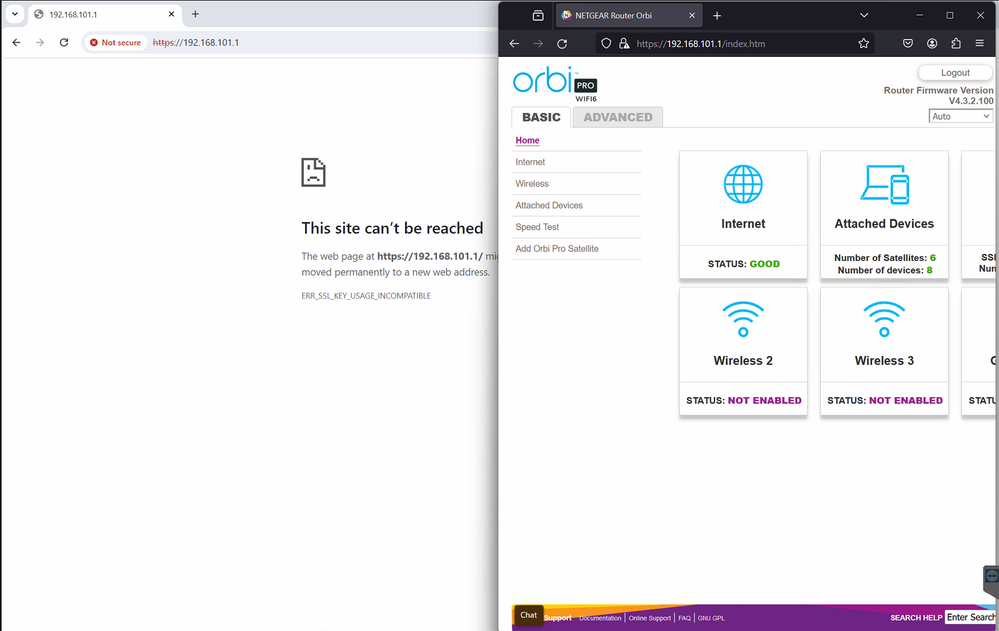Switch to the ADVANCED tab
Image resolution: width=999 pixels, height=631 pixels.
[617, 117]
